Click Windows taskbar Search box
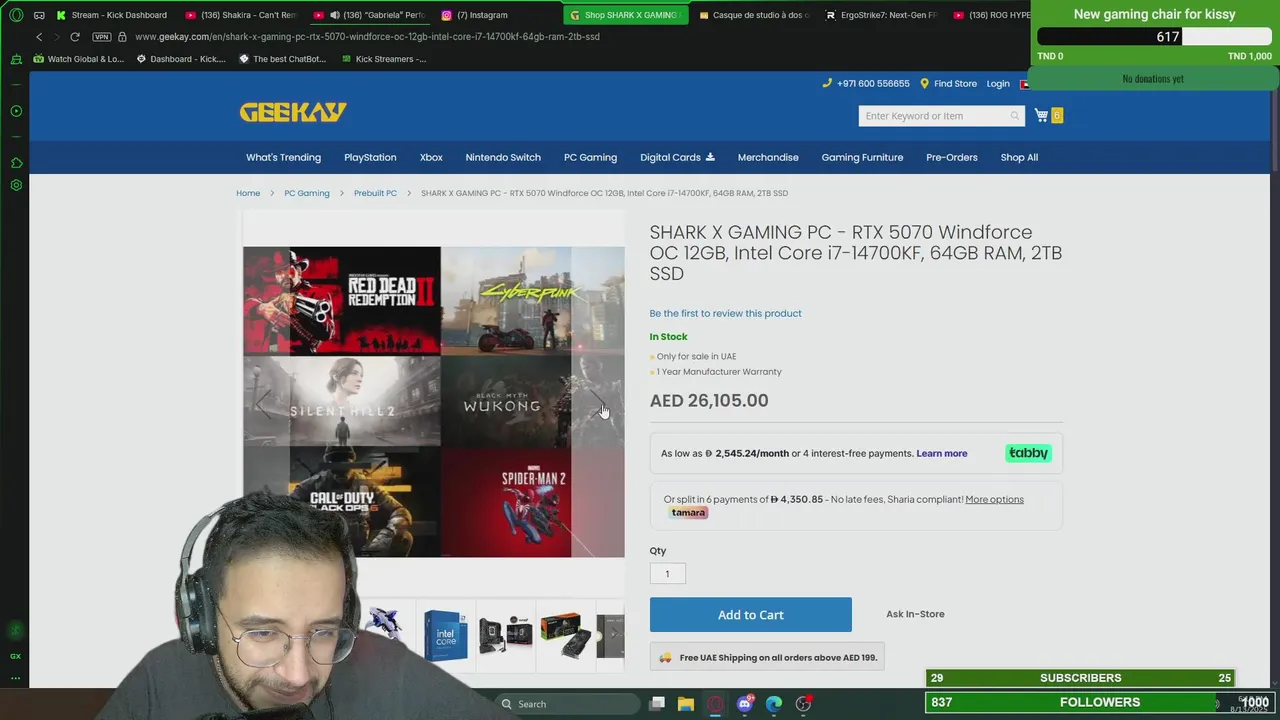1280x720 pixels. point(566,704)
